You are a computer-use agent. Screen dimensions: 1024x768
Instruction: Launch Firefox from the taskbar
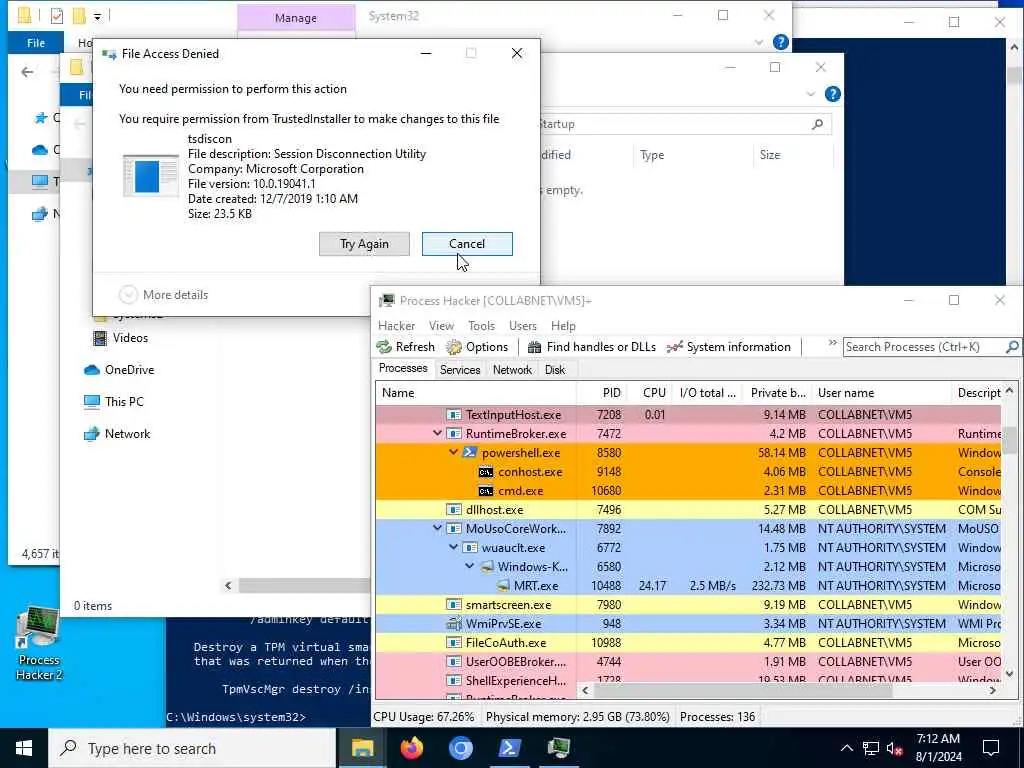411,748
